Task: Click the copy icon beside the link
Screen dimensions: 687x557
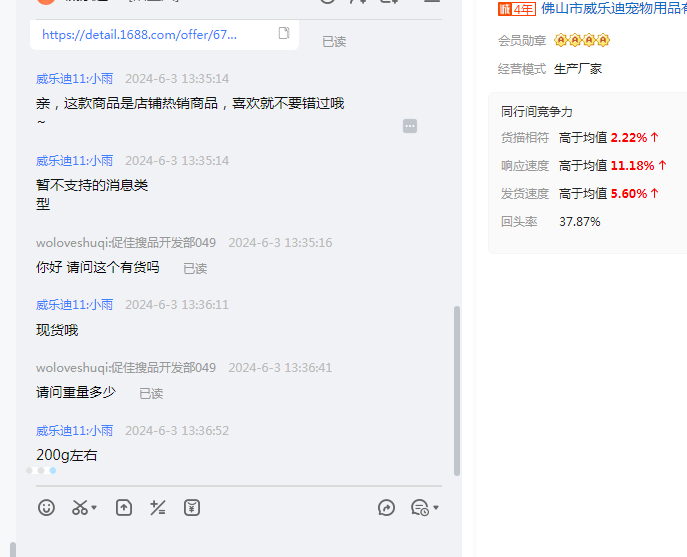Action: pyautogui.click(x=284, y=33)
